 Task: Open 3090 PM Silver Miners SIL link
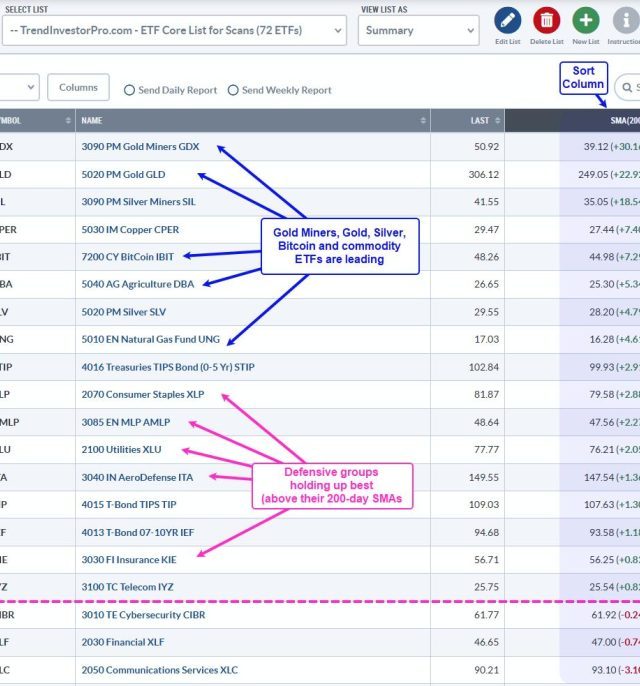[138, 202]
